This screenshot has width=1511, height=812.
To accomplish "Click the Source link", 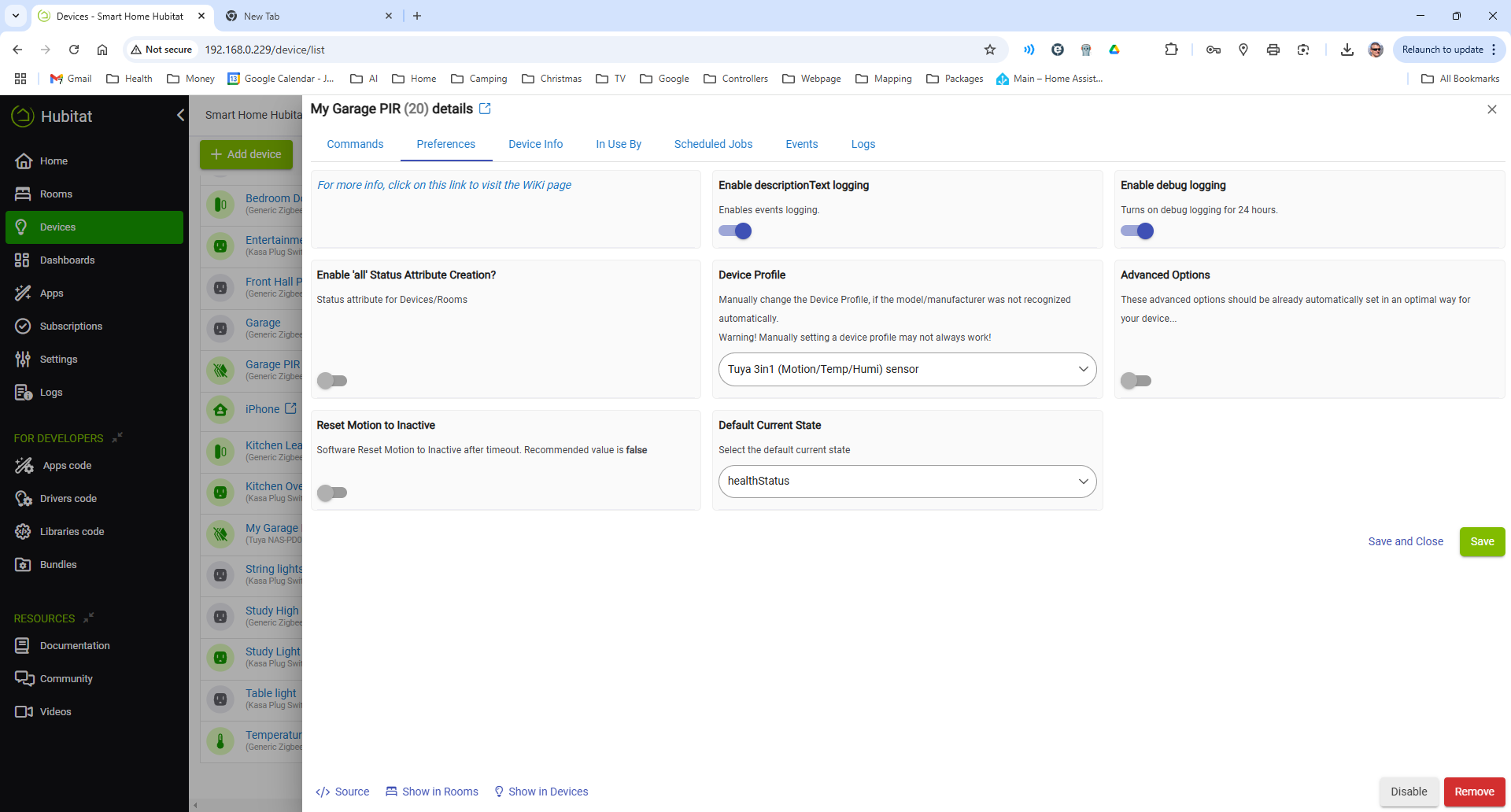I will [342, 792].
